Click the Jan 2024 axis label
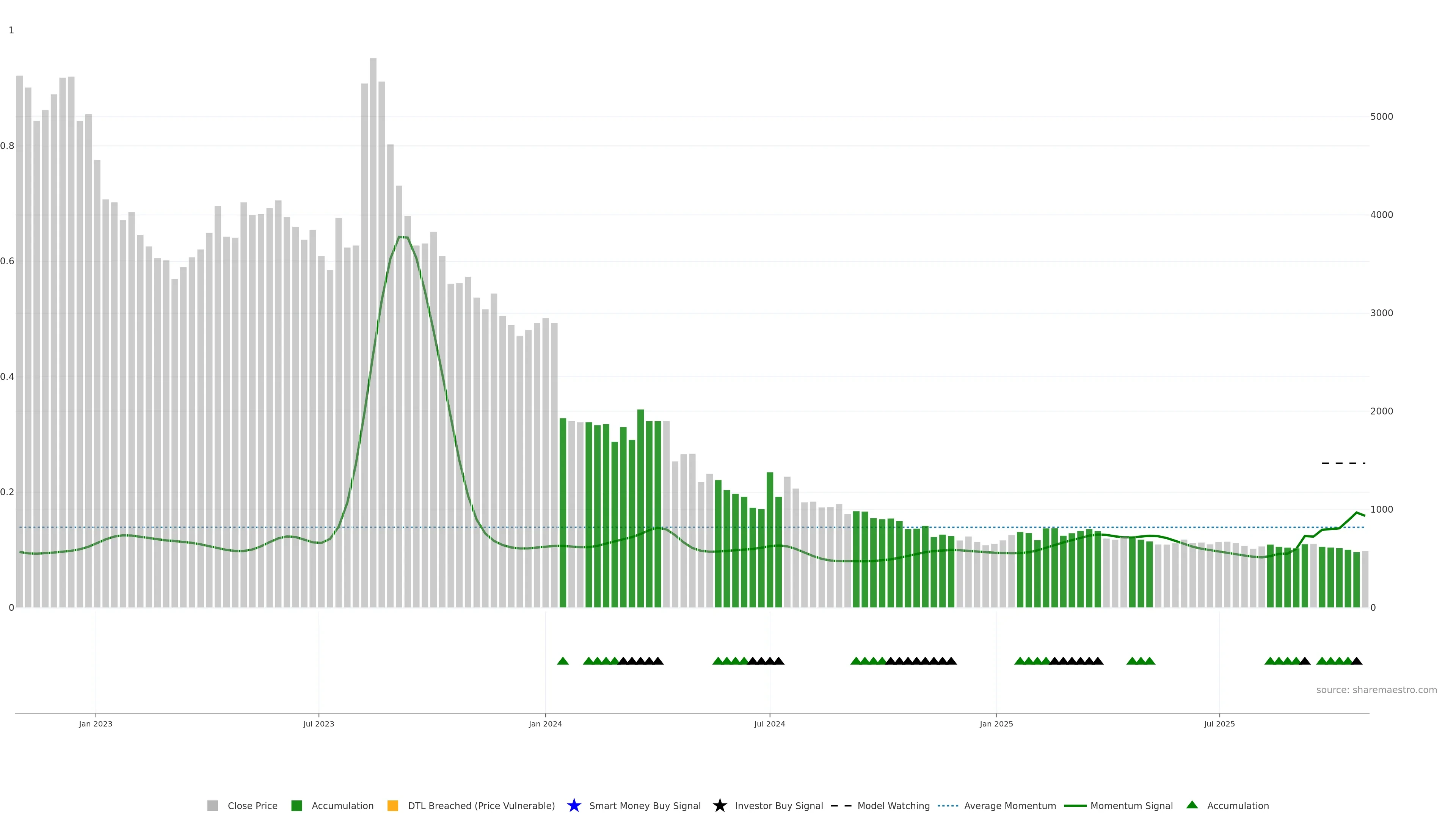 [x=545, y=723]
